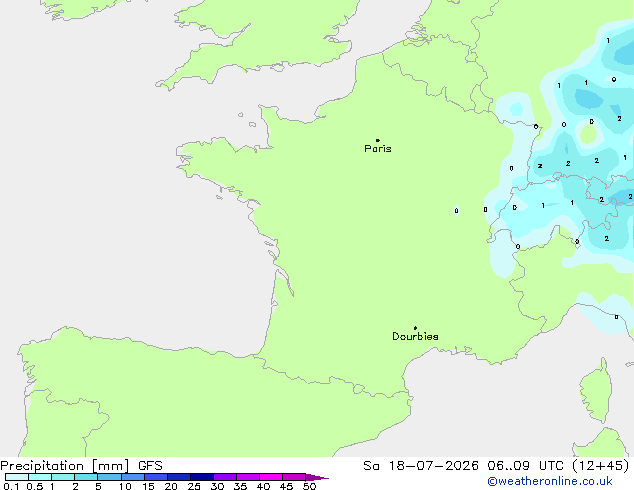Select the Paris location dot marker
This screenshot has width=634, height=490.
coord(378,140)
